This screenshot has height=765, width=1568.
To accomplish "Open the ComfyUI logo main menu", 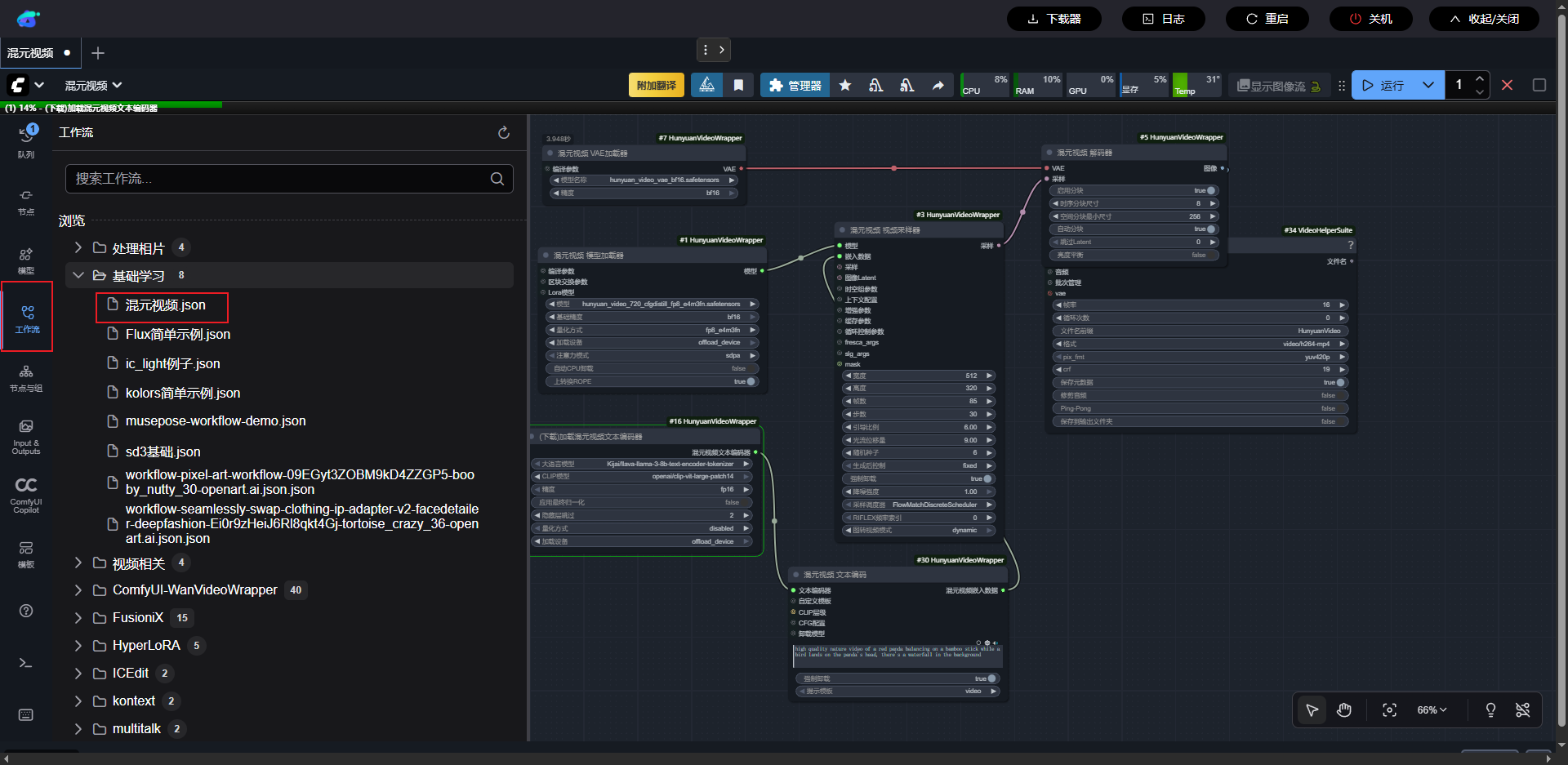I will [x=24, y=85].
